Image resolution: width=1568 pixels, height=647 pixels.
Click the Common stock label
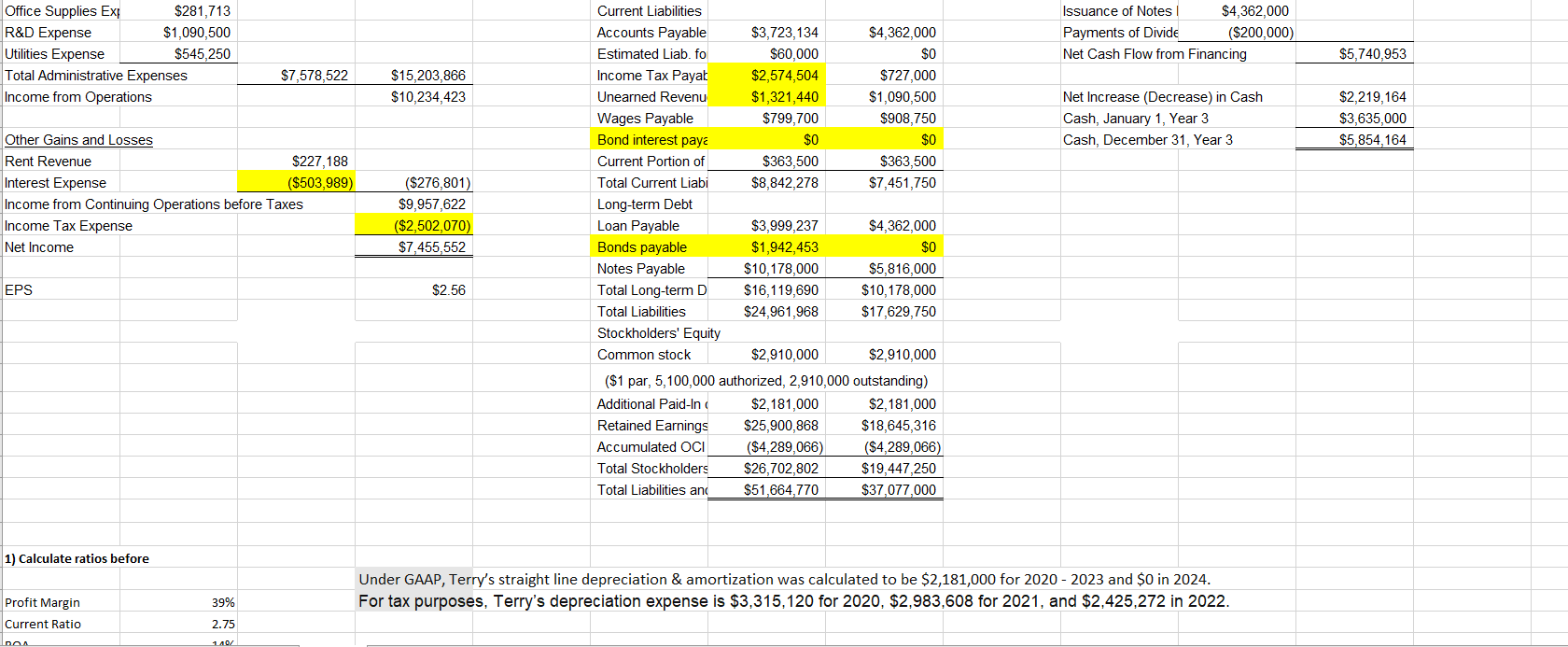[644, 355]
